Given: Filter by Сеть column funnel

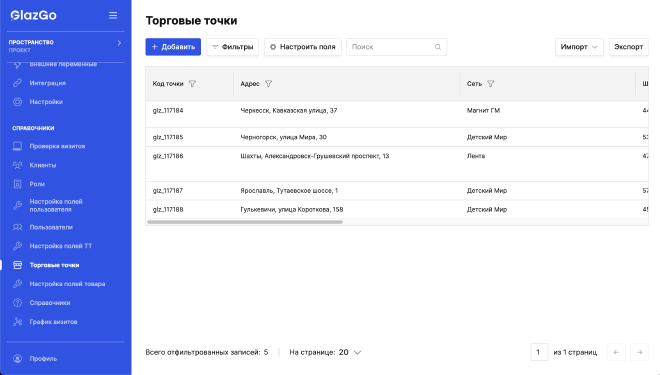Looking at the screenshot, I should pos(491,84).
